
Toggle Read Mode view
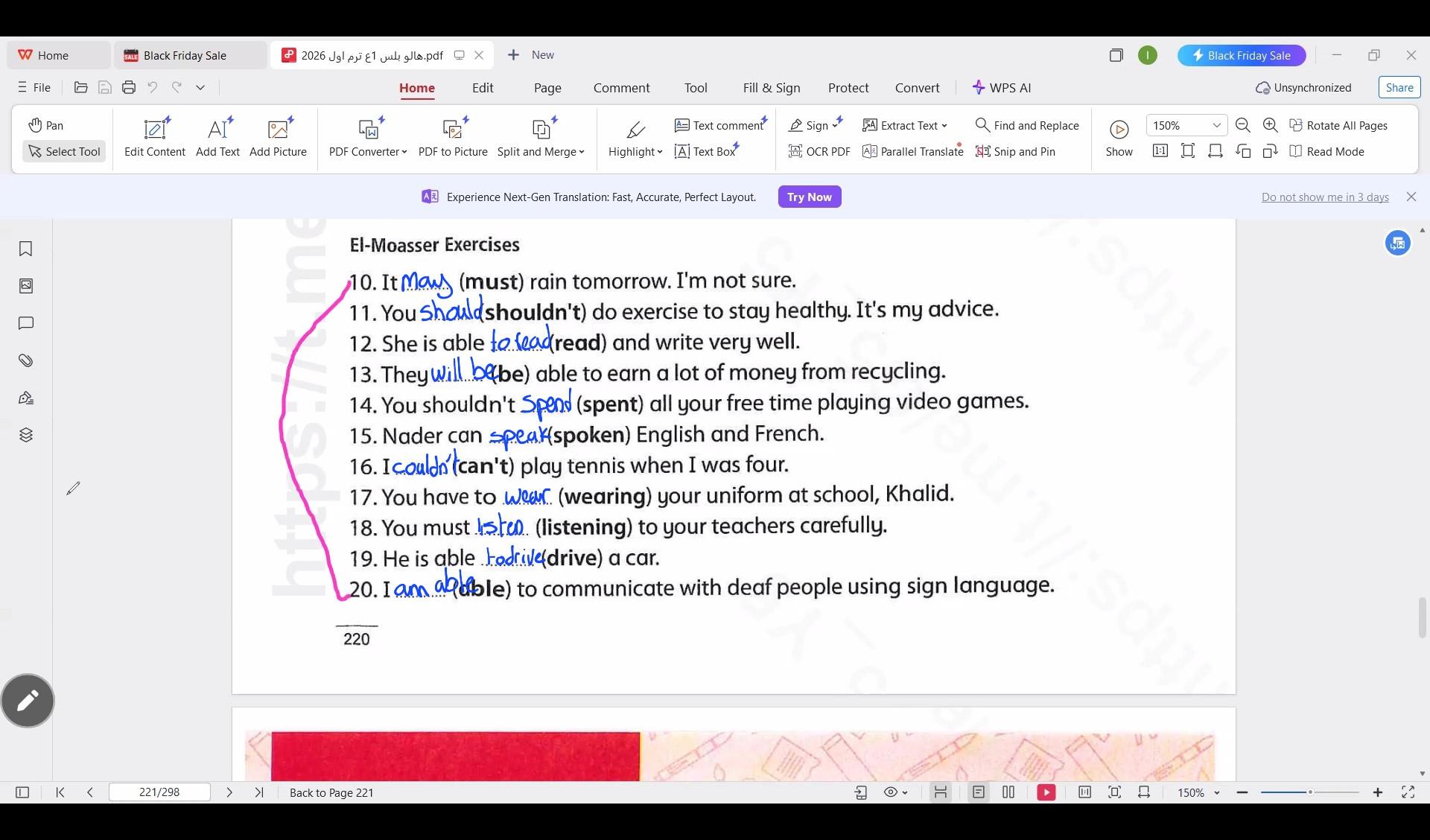[1326, 151]
